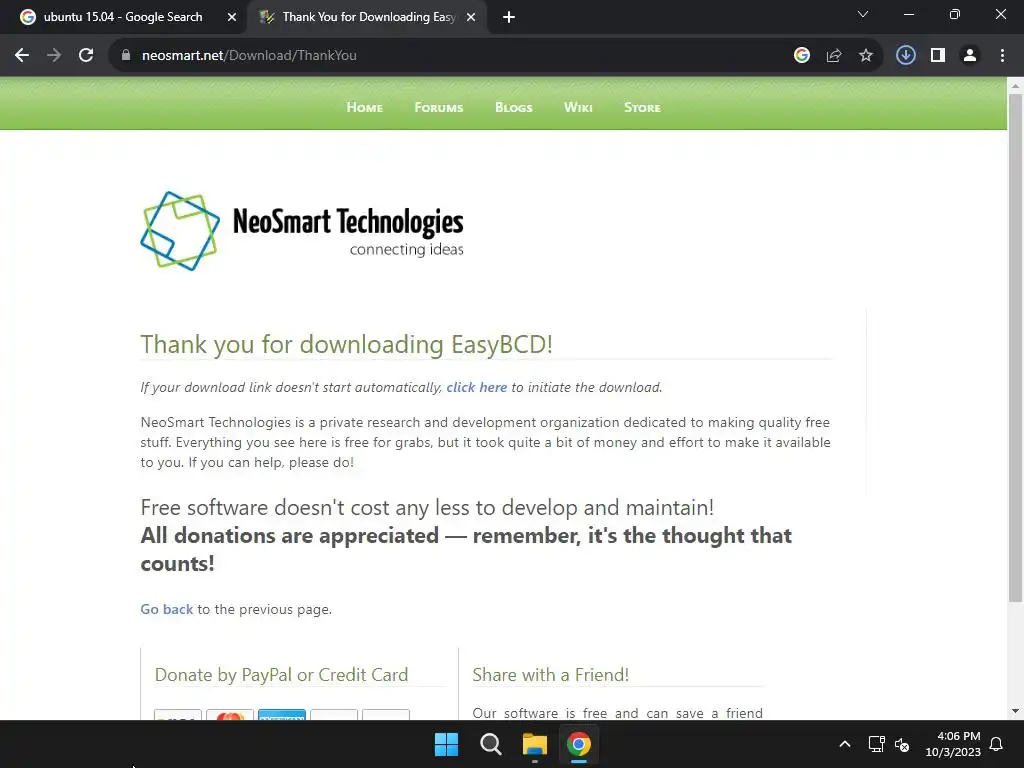
Task: Click the 'click here' download link
Action: point(477,387)
